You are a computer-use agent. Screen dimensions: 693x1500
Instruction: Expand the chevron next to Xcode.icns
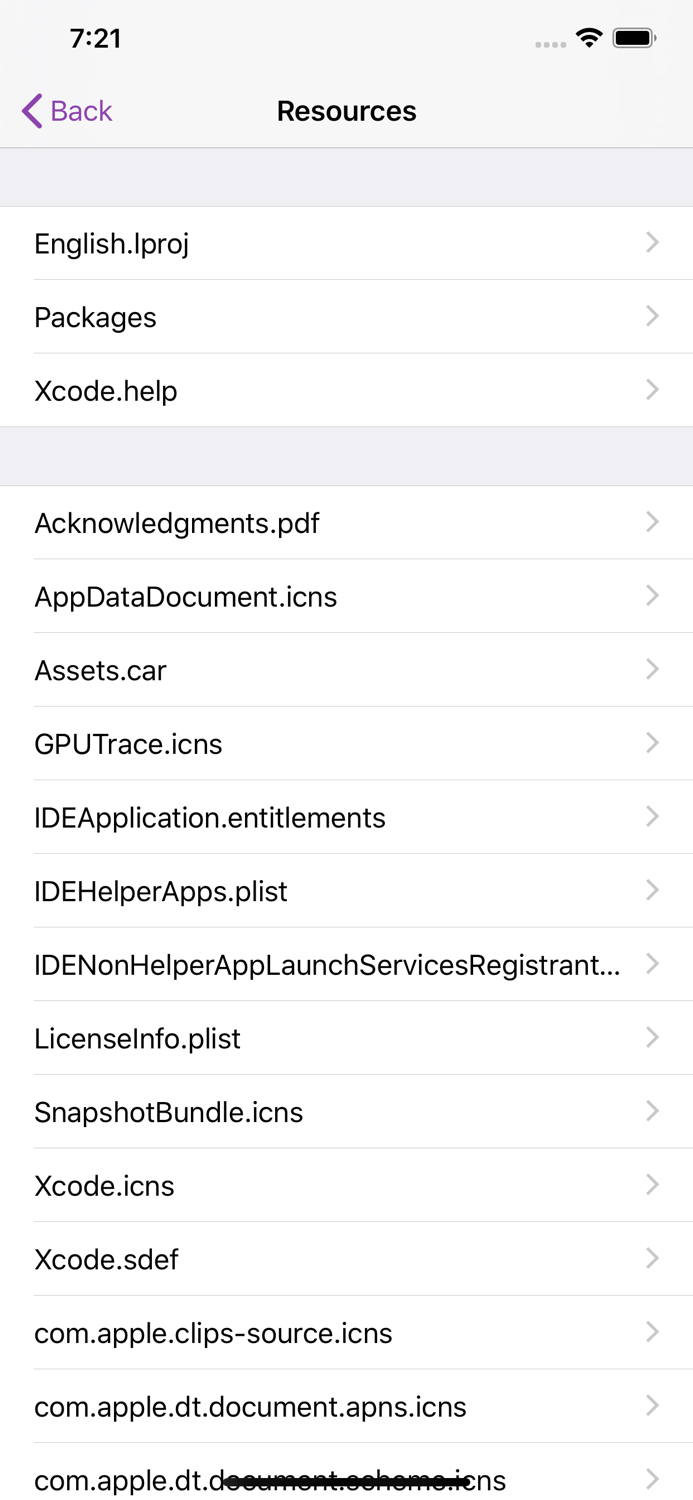click(x=652, y=1184)
